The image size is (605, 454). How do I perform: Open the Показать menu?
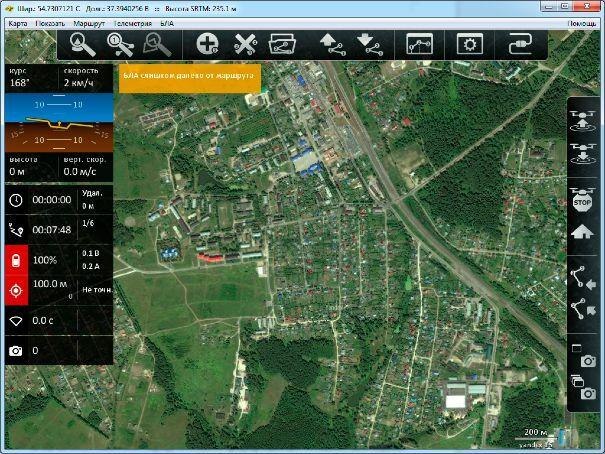(50, 24)
